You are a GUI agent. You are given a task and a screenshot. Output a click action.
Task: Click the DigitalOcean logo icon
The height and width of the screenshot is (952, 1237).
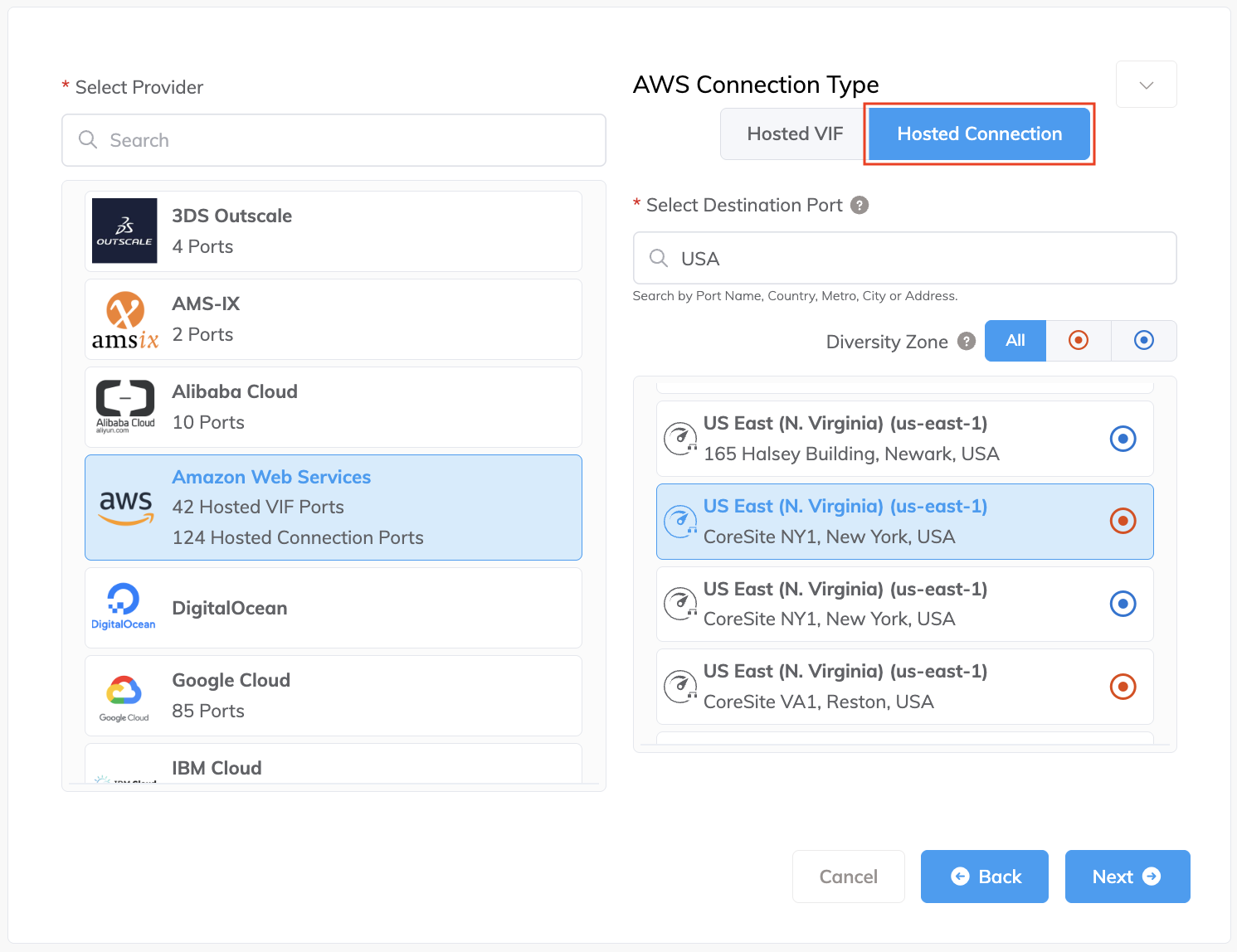pyautogui.click(x=124, y=607)
